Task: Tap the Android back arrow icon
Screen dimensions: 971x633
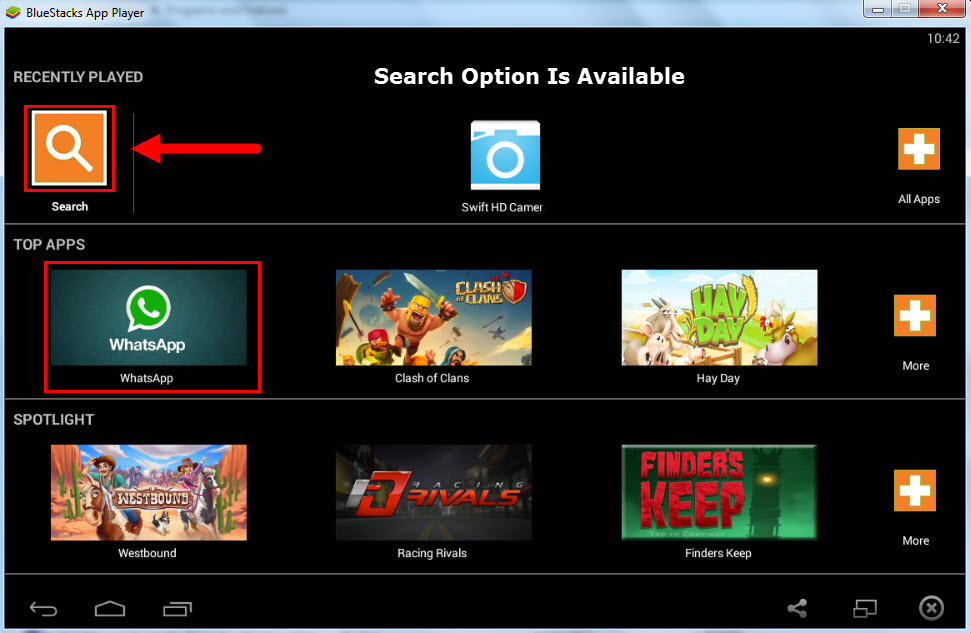Action: click(43, 609)
